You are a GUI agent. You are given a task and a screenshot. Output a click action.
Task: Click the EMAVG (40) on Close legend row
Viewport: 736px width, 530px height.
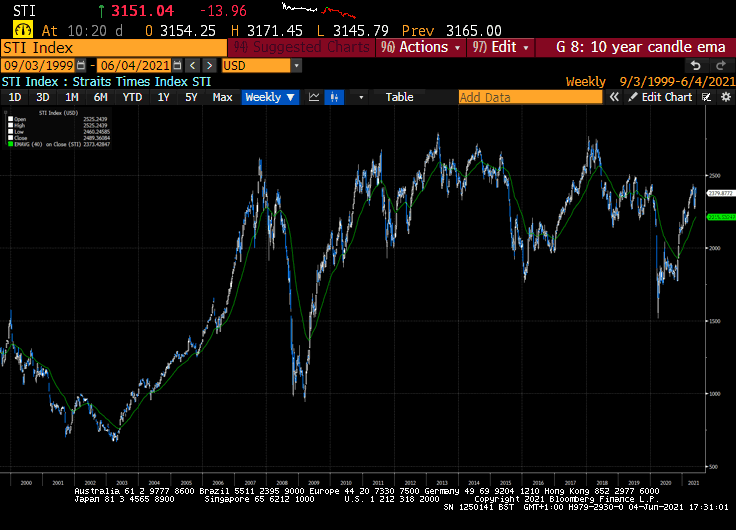tap(59, 144)
